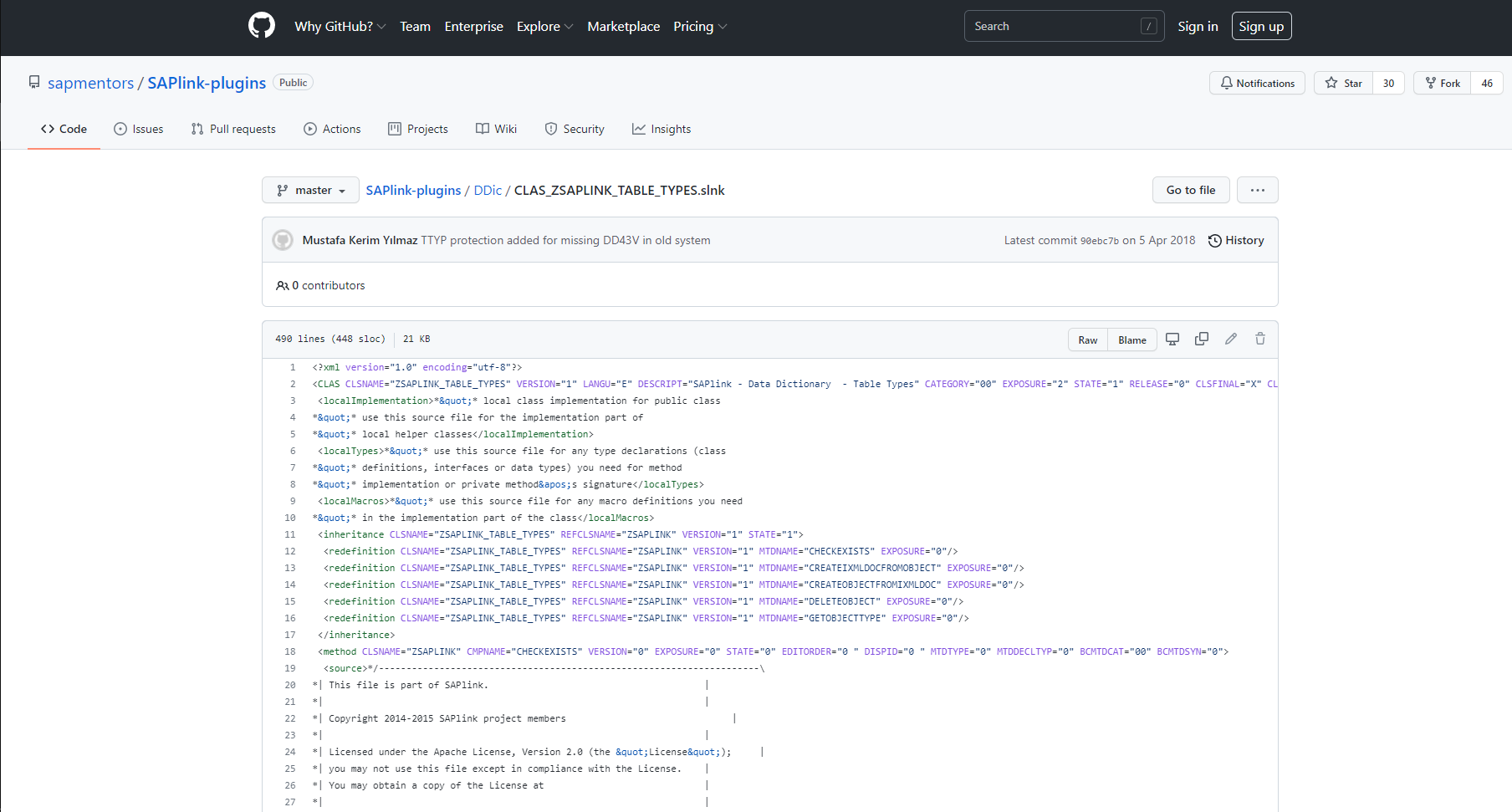Image resolution: width=1512 pixels, height=812 pixels.
Task: Open SAPlink-plugins repository title link
Action: pyautogui.click(x=207, y=83)
